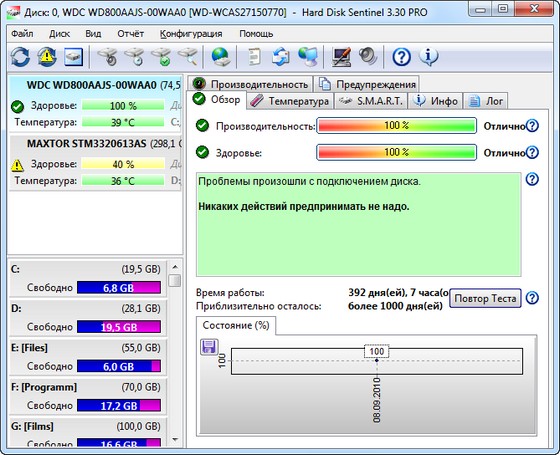
Task: Select the MAXTOR STM3320613AS disk entry
Action: [95, 163]
